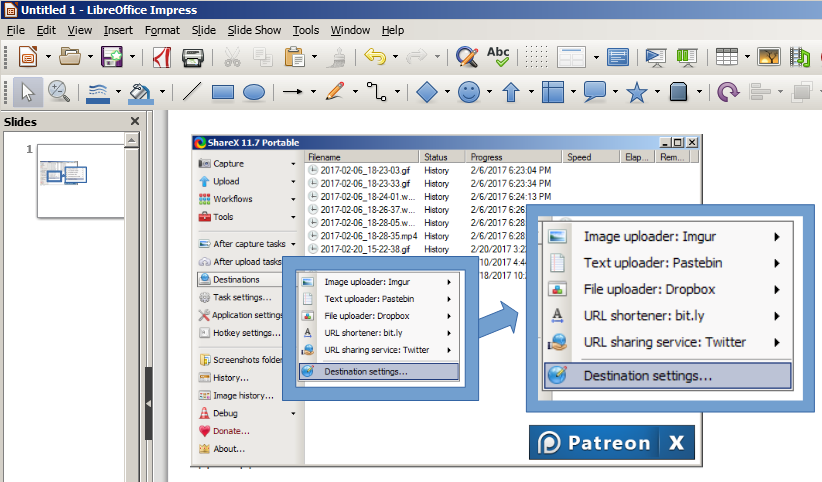822x482 pixels.
Task: Pick the Connector tool
Action: pos(376,92)
